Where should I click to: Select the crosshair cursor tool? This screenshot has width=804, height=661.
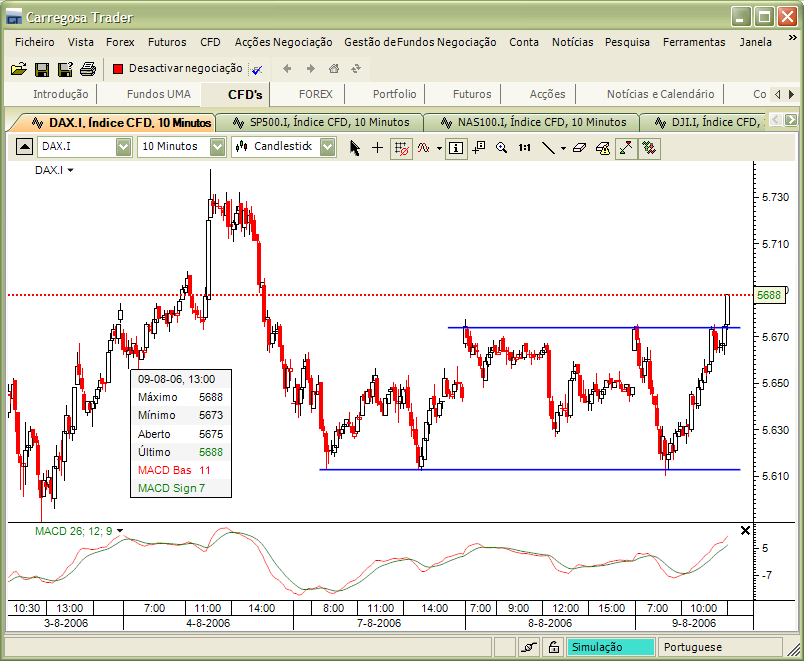(x=377, y=147)
